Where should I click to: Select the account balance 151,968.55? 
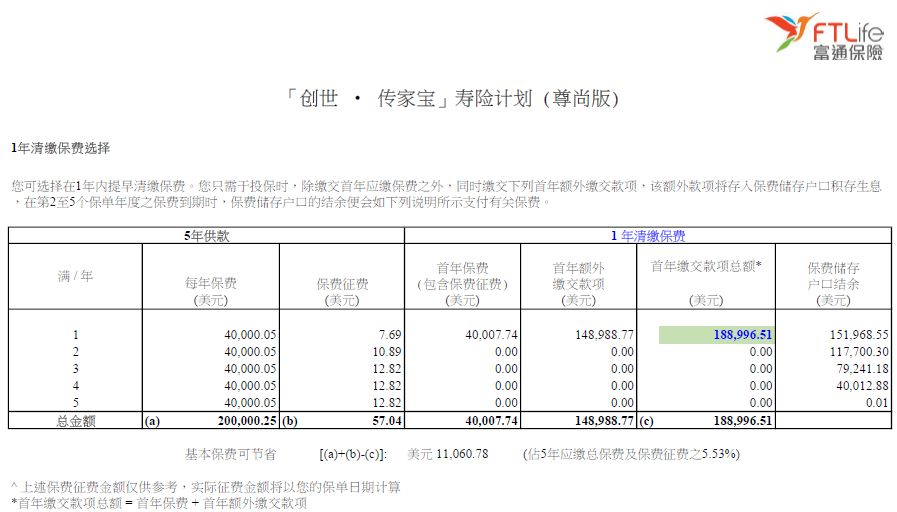point(859,335)
